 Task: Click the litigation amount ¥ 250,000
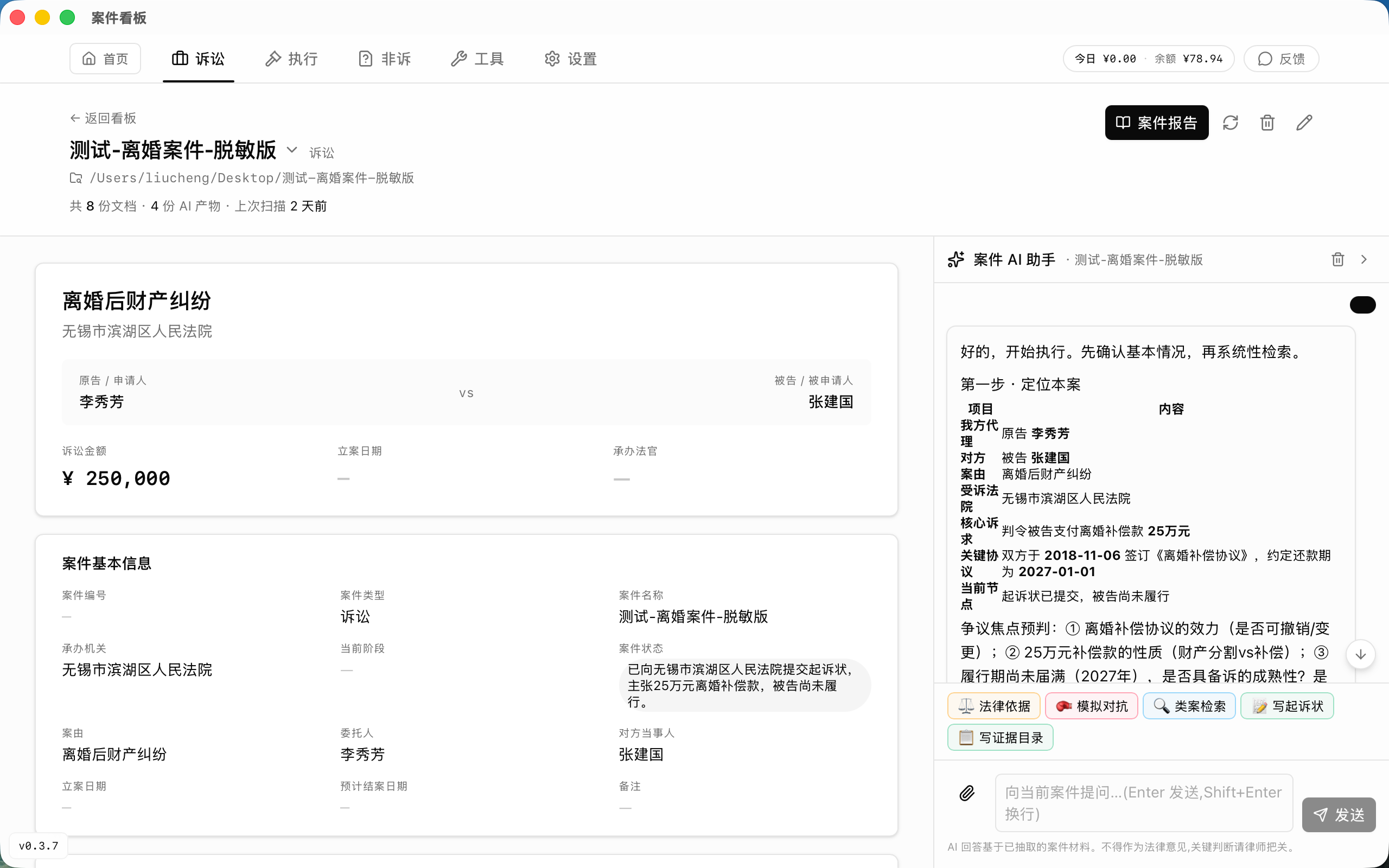pos(117,478)
